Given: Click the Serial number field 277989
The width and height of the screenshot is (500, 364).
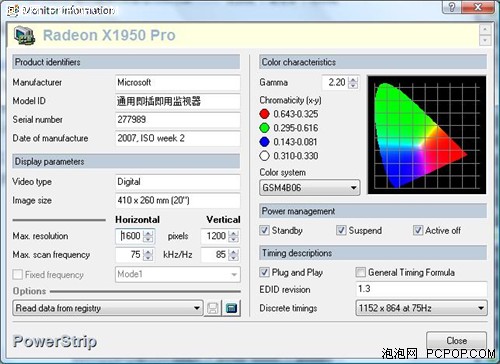Looking at the screenshot, I should (x=178, y=120).
